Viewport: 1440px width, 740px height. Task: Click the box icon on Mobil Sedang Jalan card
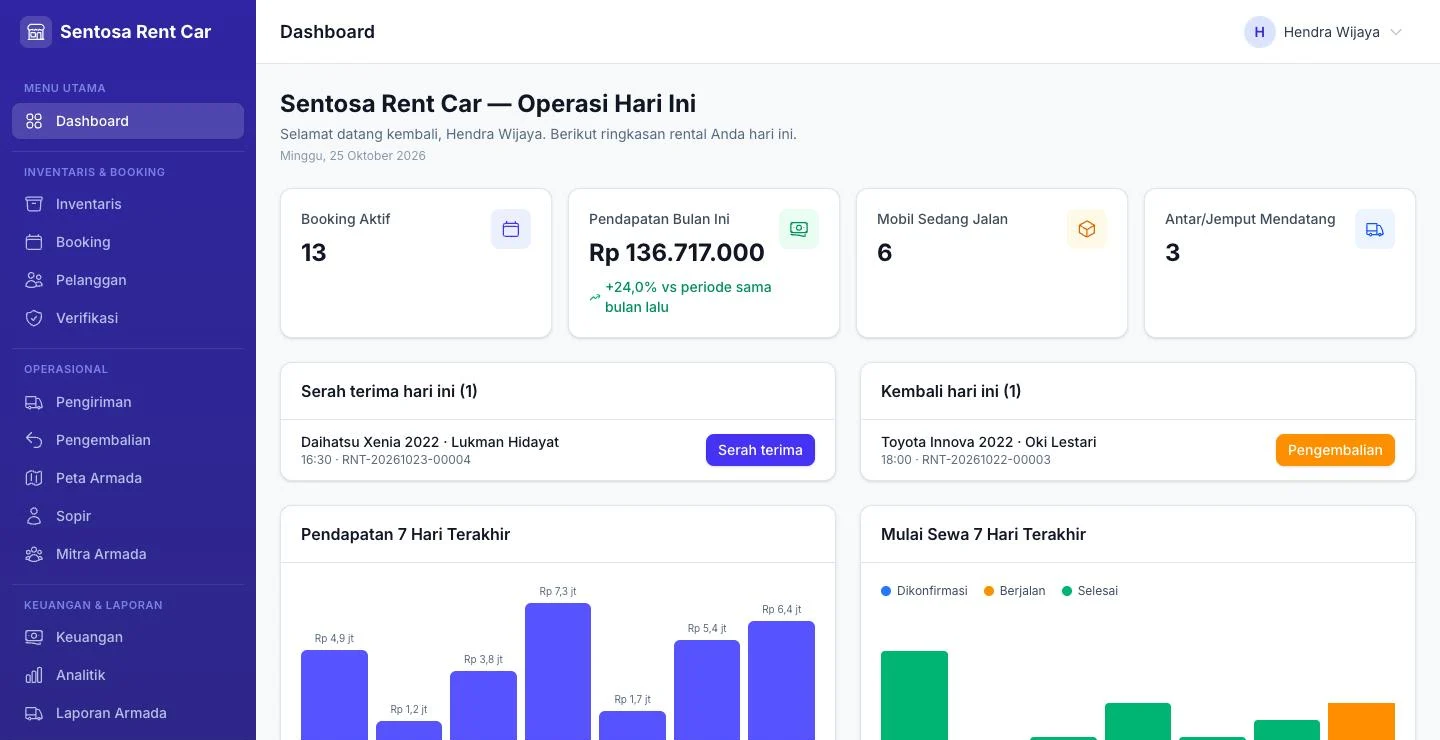(x=1087, y=229)
